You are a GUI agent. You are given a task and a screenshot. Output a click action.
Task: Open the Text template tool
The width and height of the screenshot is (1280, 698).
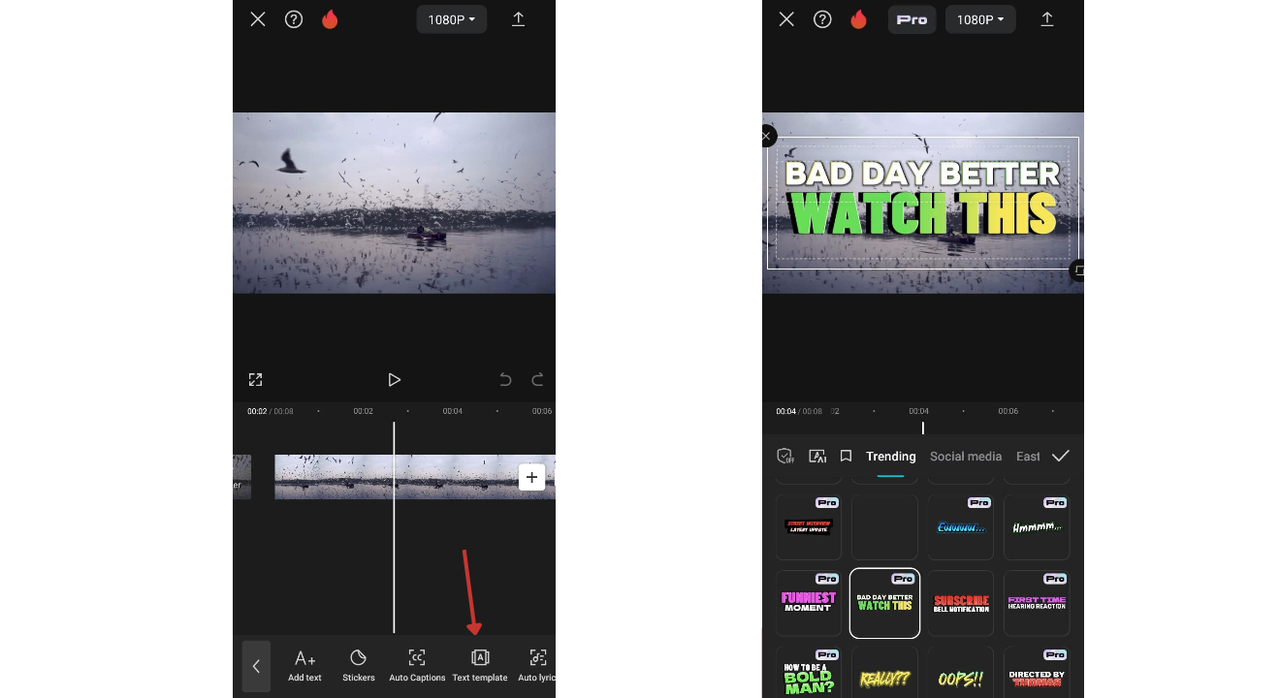coord(480,665)
